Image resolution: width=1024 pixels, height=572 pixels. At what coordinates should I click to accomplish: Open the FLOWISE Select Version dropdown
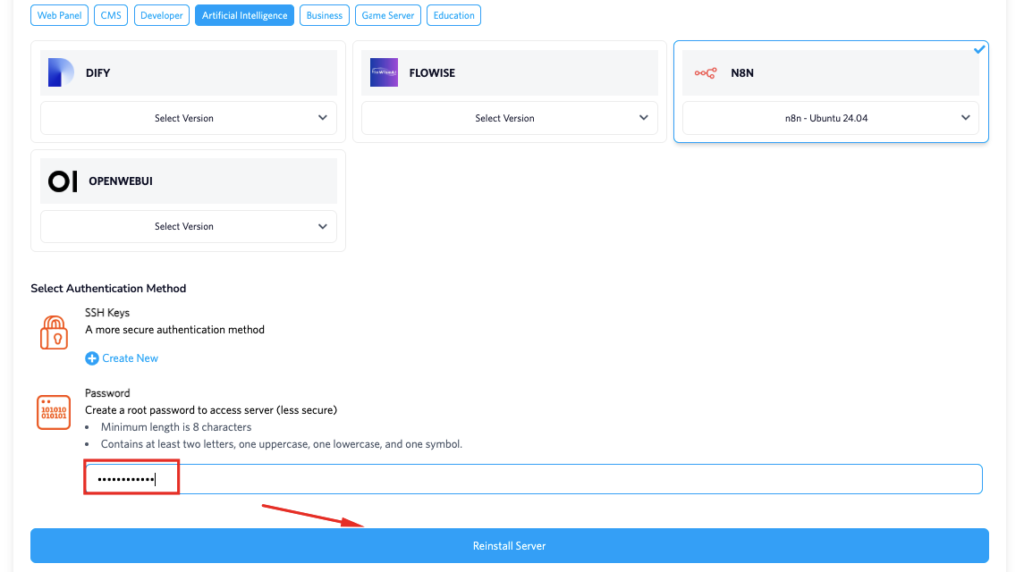coord(509,118)
